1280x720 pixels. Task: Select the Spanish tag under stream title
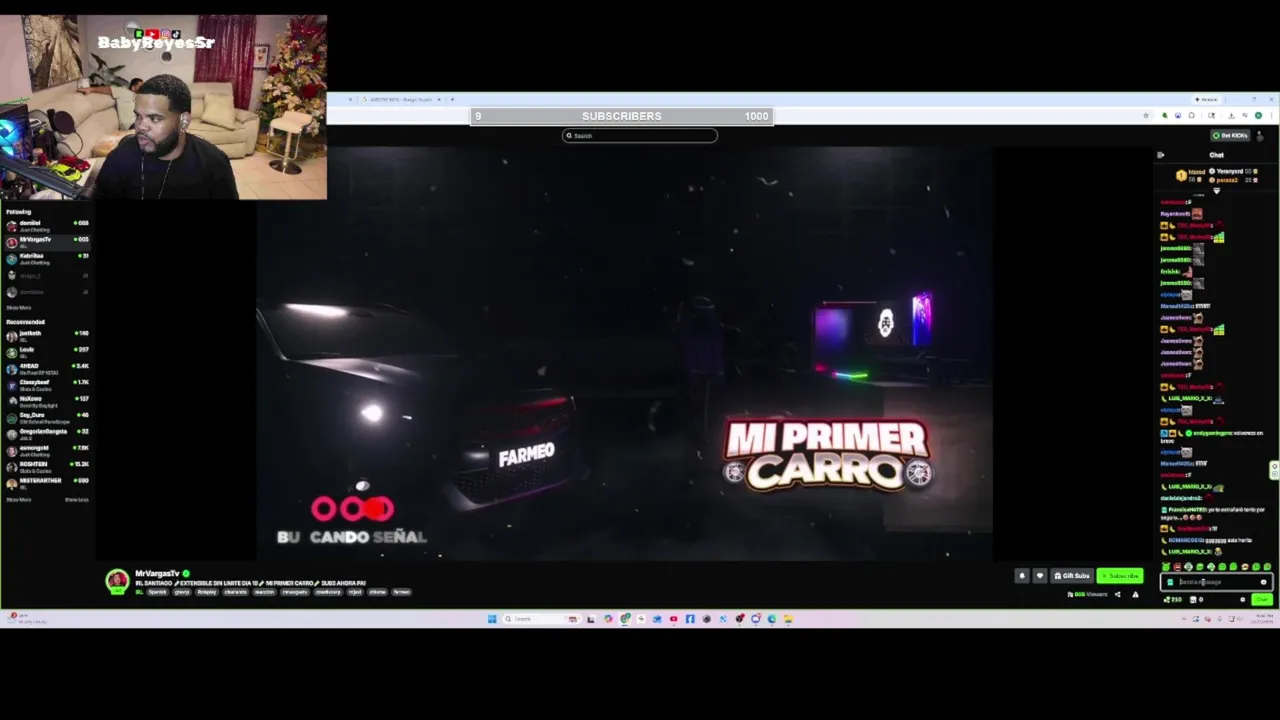click(x=158, y=592)
